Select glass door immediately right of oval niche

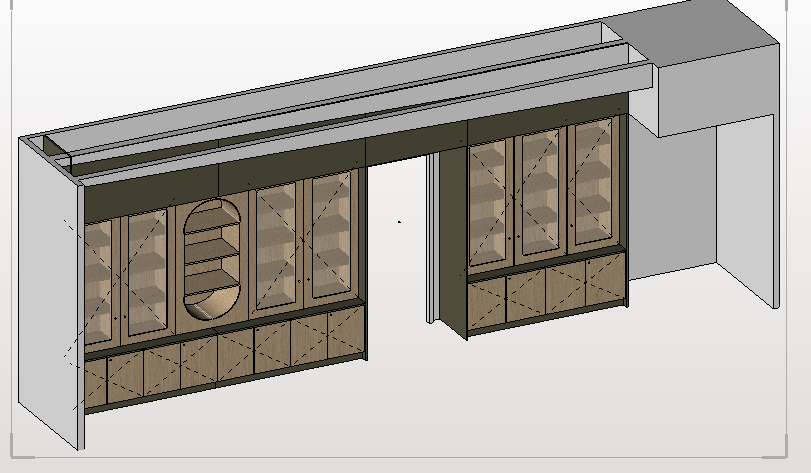pyautogui.click(x=274, y=247)
